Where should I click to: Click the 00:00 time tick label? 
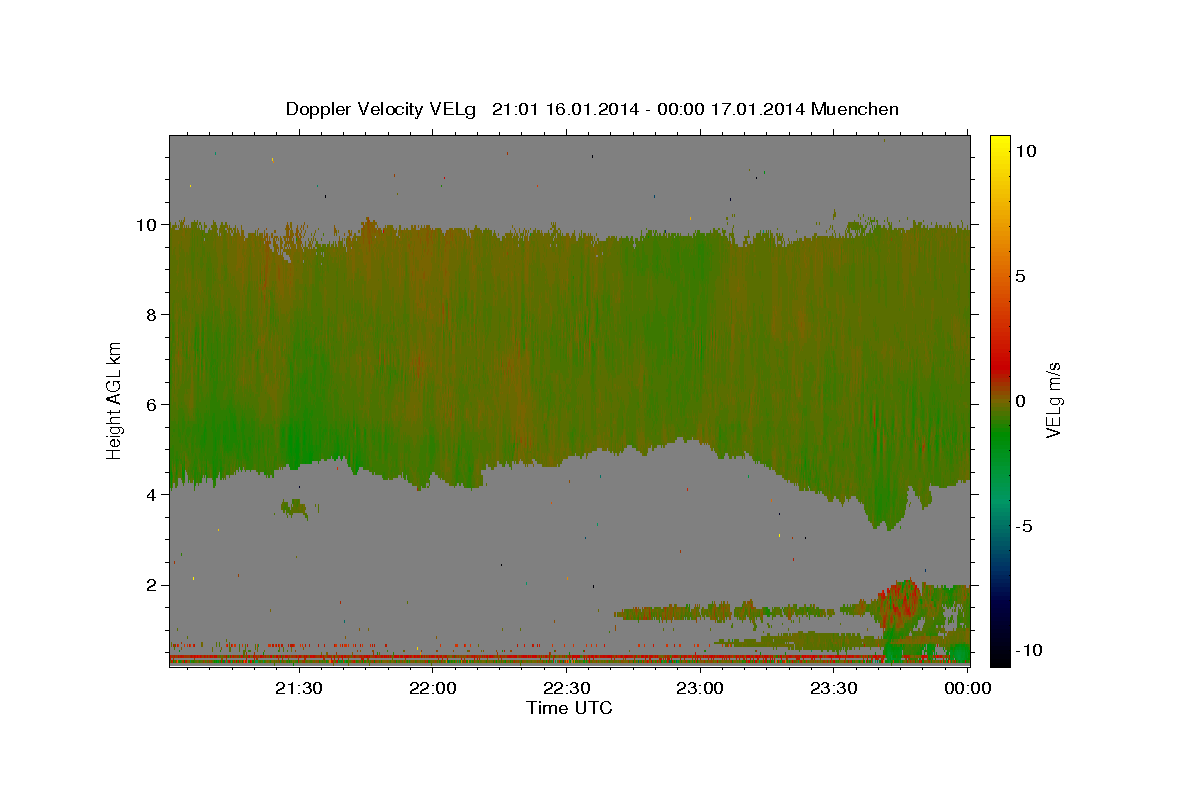pos(967,688)
